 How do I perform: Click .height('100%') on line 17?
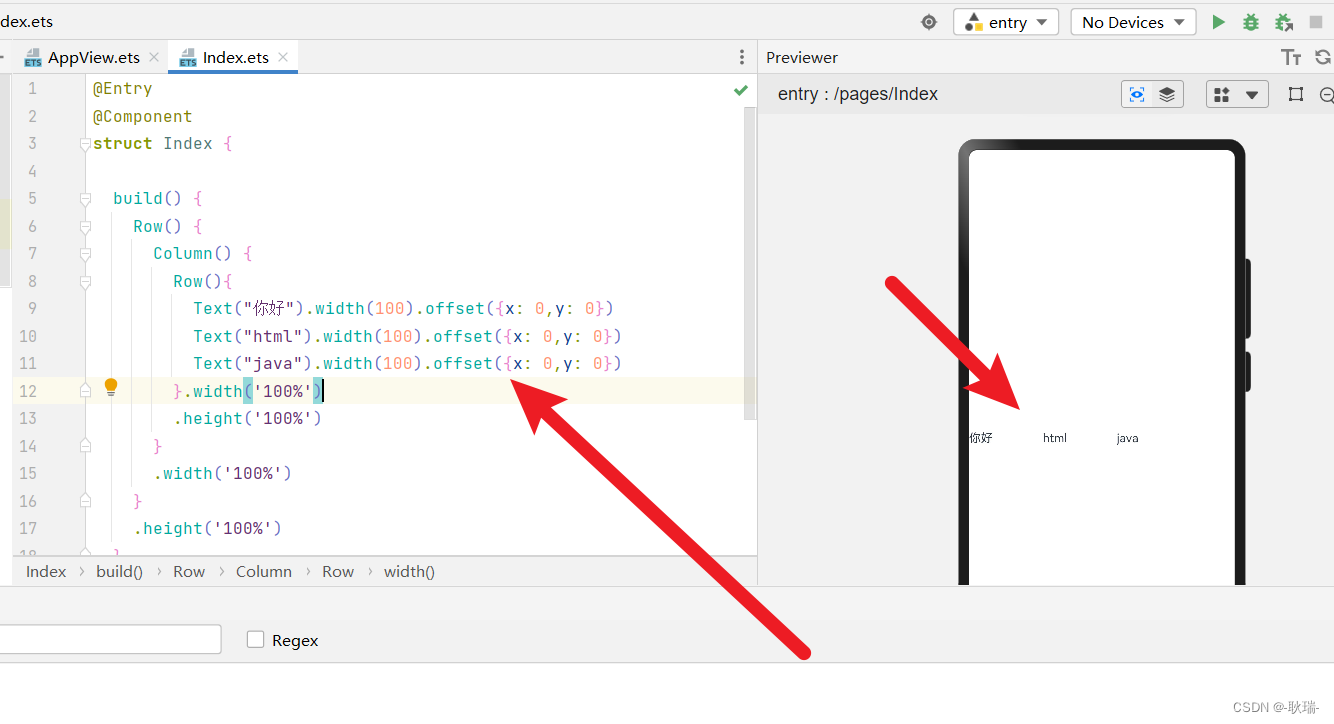coord(208,529)
